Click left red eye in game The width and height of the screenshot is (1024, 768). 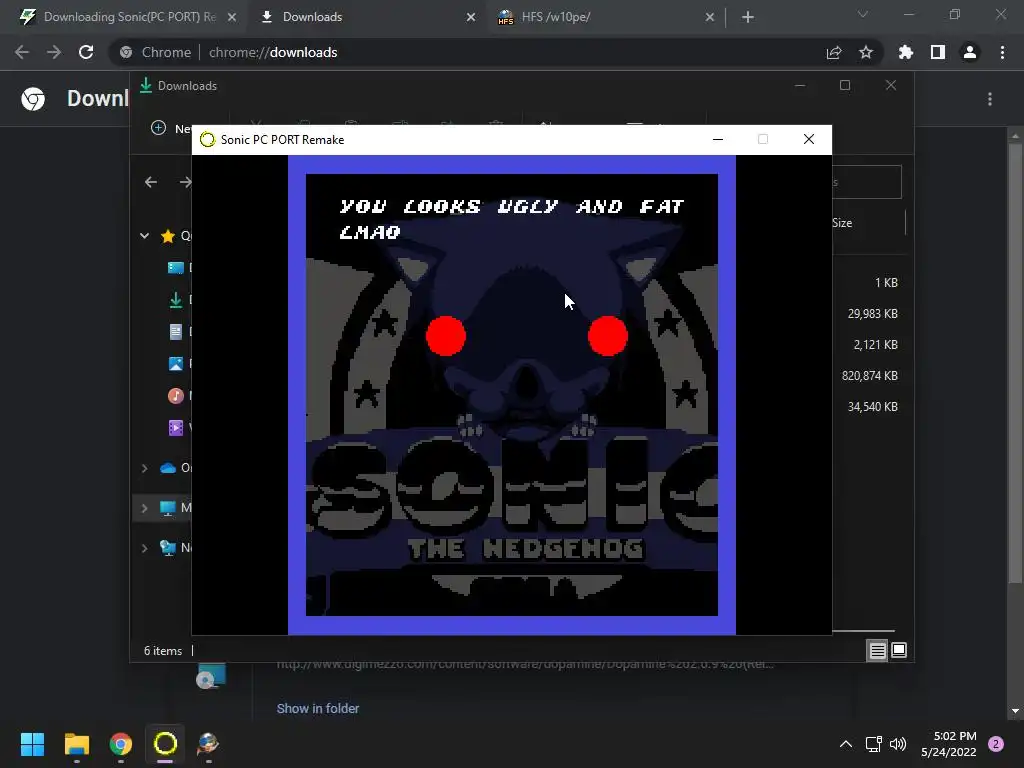coord(446,336)
